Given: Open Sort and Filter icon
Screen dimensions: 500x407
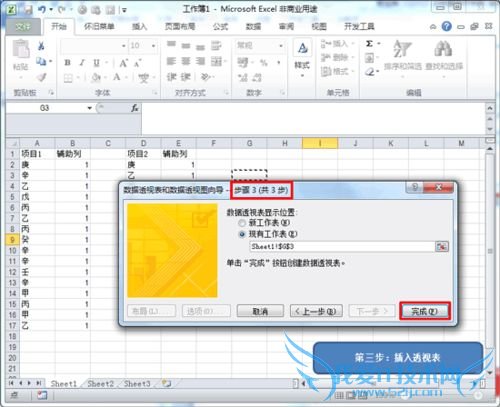Looking at the screenshot, I should (402, 49).
